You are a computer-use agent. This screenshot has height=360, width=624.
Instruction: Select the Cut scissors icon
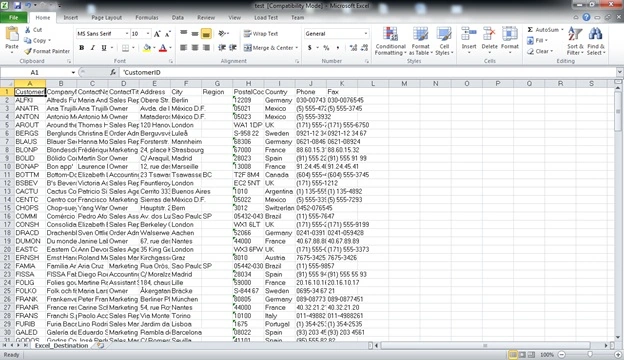[x=27, y=30]
